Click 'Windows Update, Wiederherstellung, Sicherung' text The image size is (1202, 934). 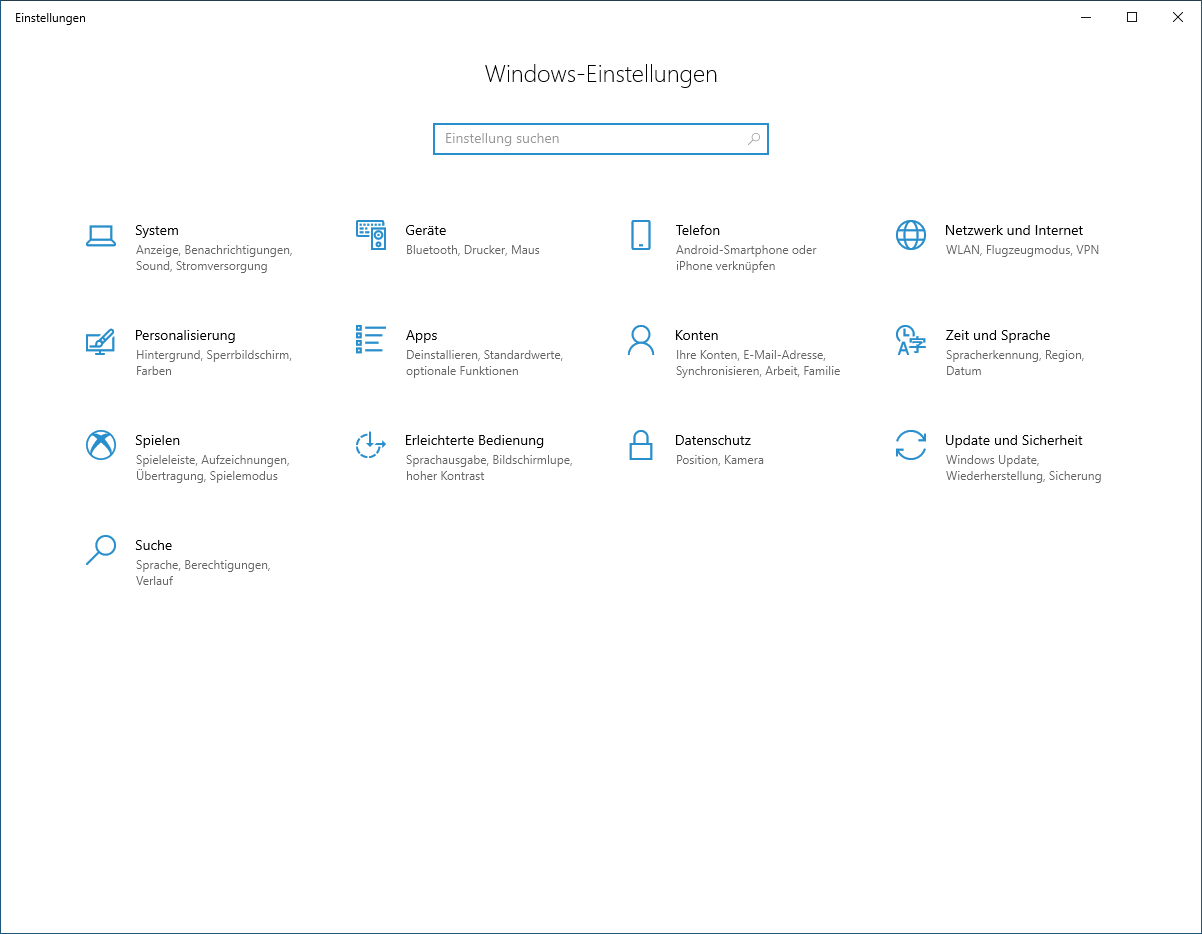[x=1024, y=468]
